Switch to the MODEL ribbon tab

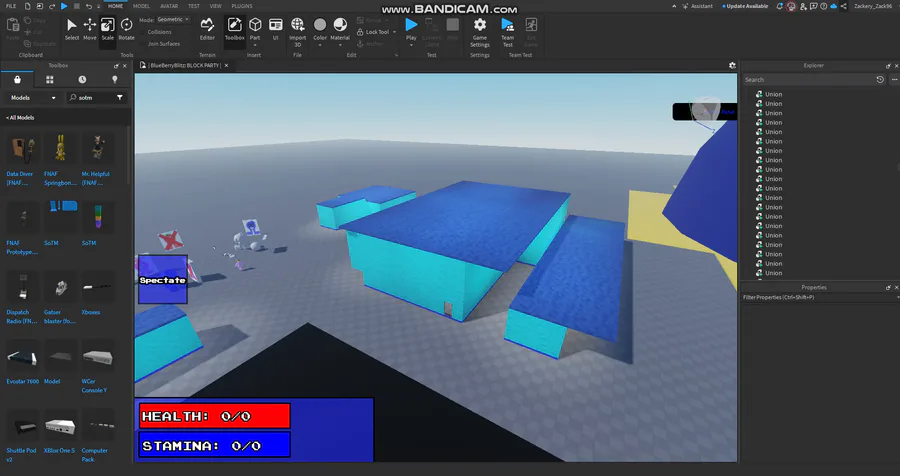click(x=141, y=6)
